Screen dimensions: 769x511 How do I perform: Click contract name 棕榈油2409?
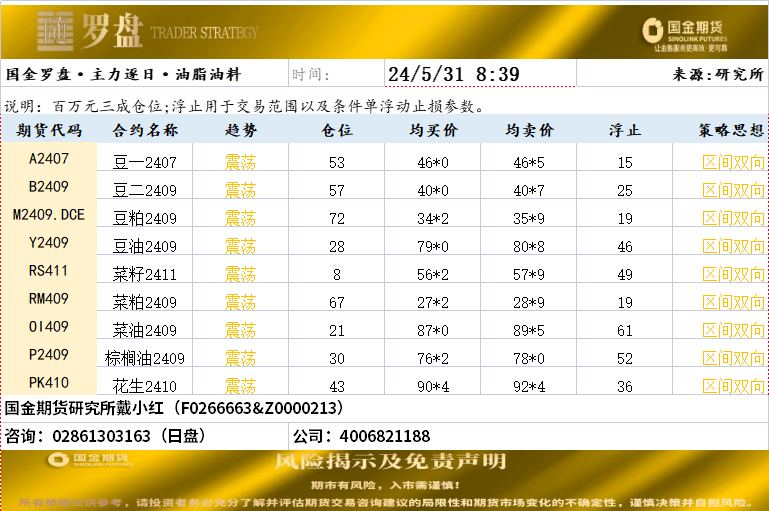[x=145, y=358]
